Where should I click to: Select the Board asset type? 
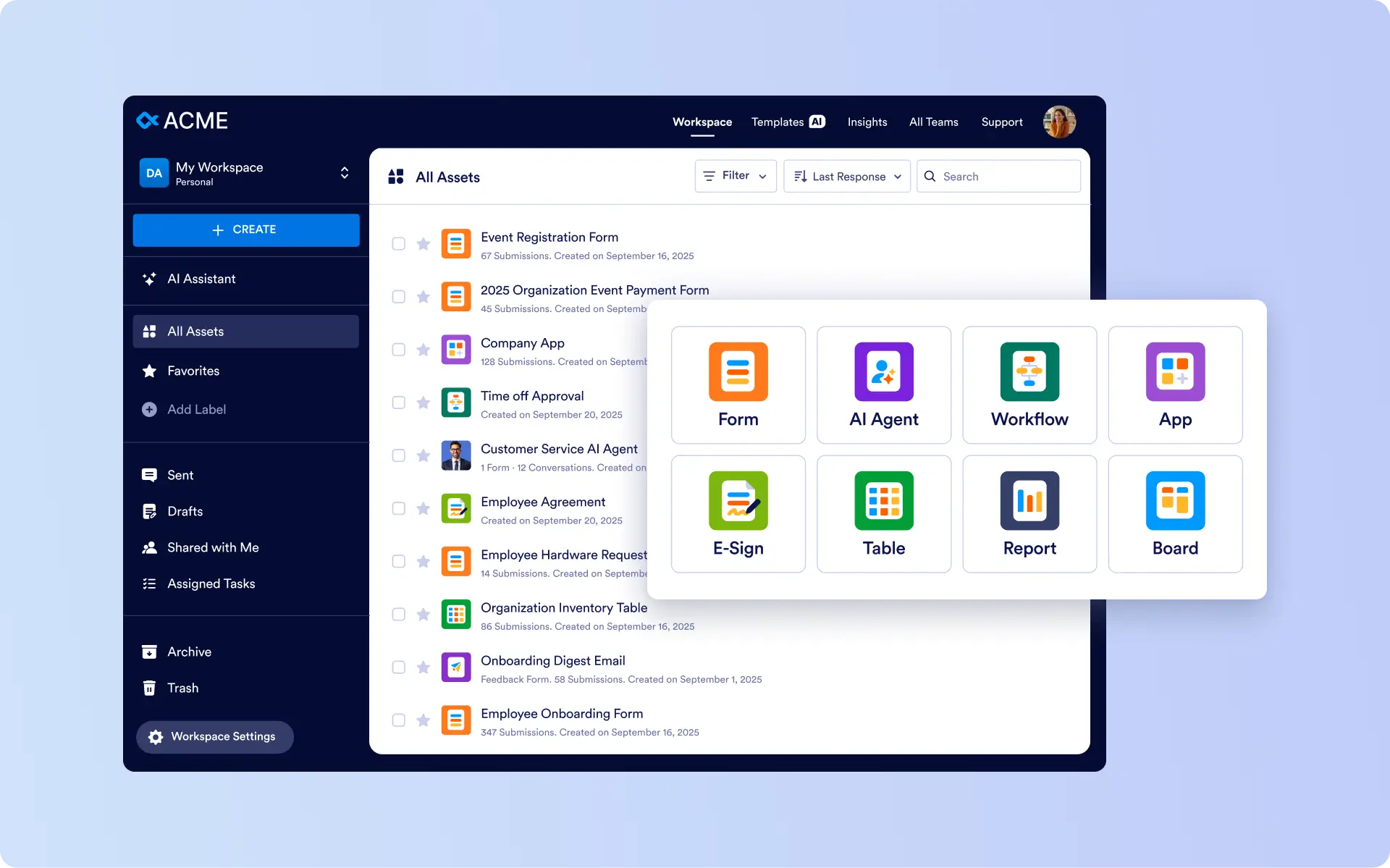pos(1175,513)
